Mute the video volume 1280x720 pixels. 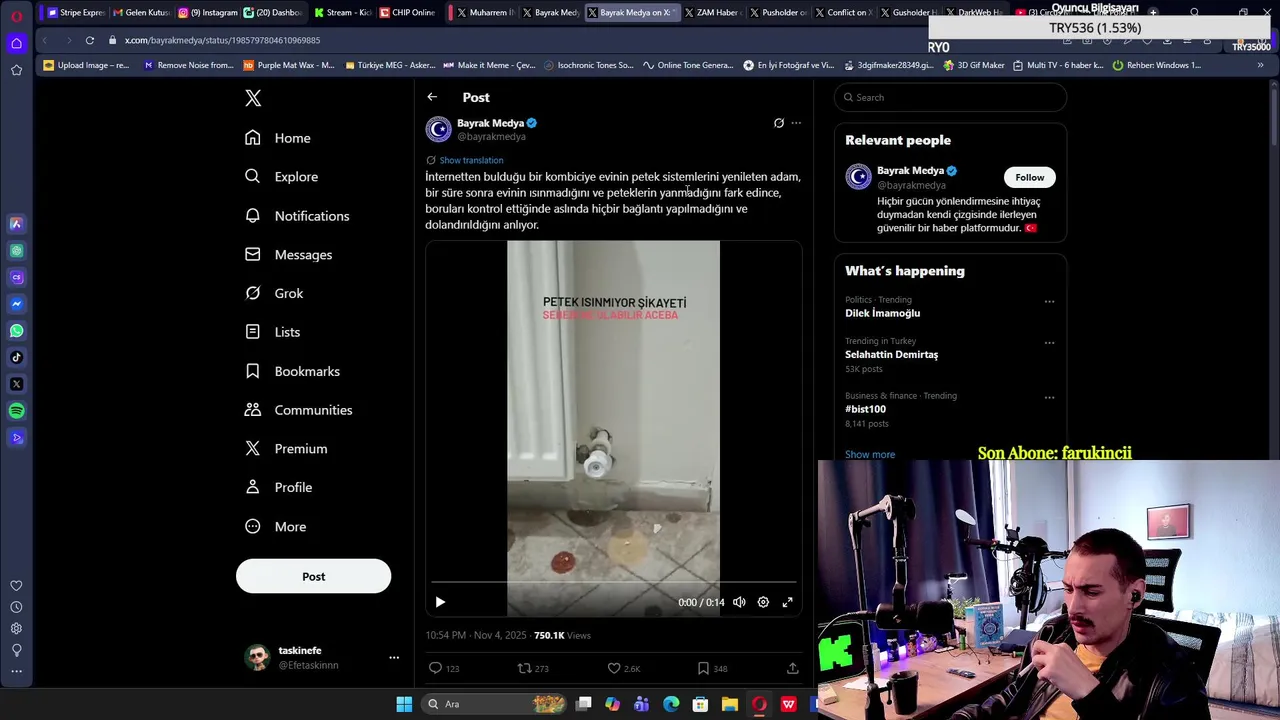pyautogui.click(x=739, y=602)
